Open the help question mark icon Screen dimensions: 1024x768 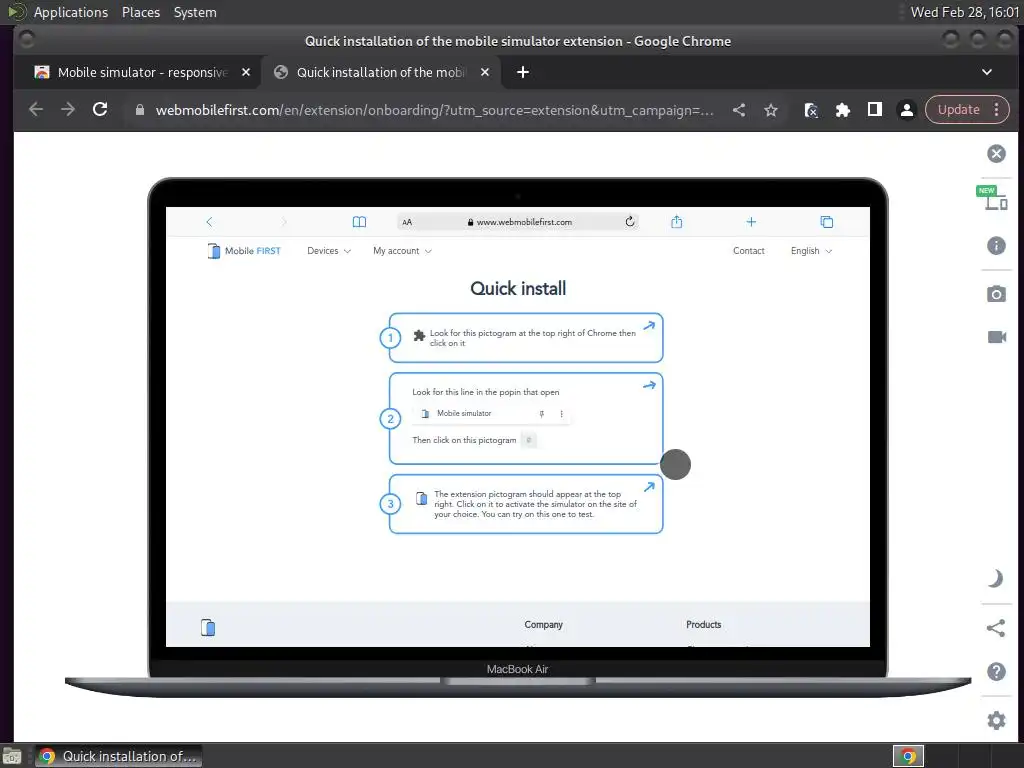coord(996,671)
